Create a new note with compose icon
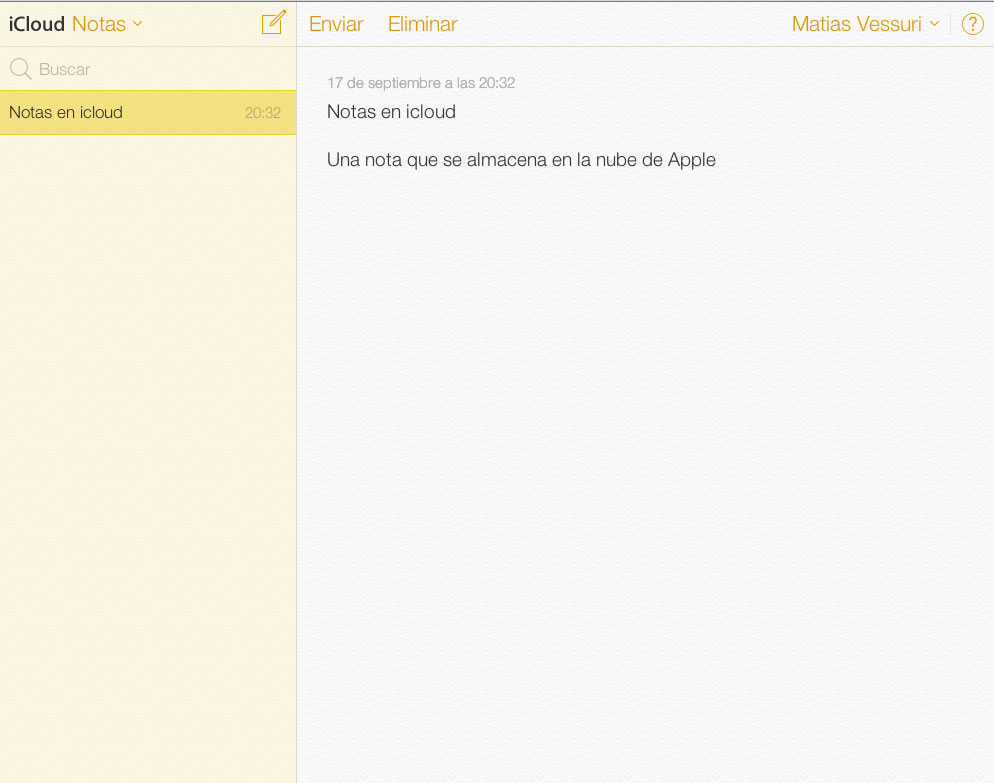Screen dimensions: 994x783 273,23
